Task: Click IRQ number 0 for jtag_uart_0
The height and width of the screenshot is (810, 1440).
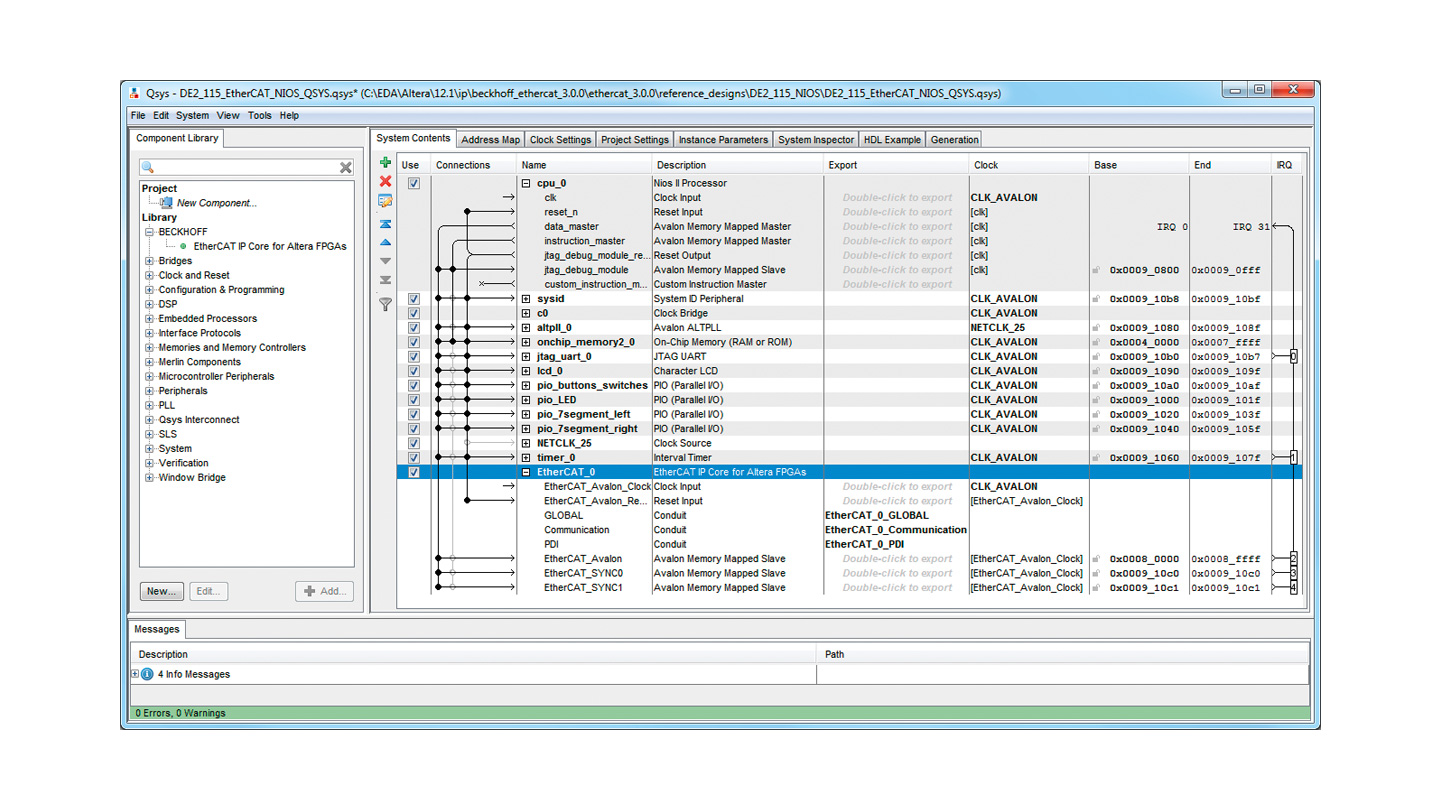Action: pyautogui.click(x=1293, y=357)
